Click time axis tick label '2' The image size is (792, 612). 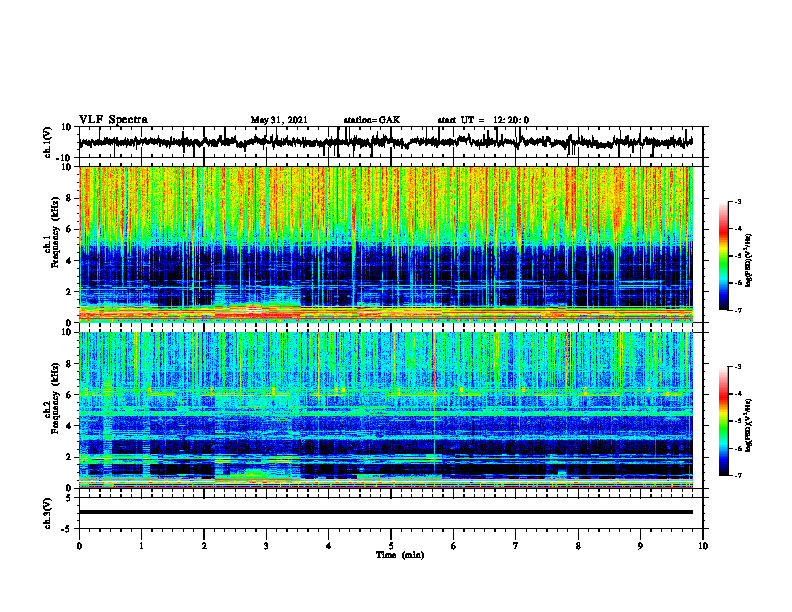coord(204,546)
